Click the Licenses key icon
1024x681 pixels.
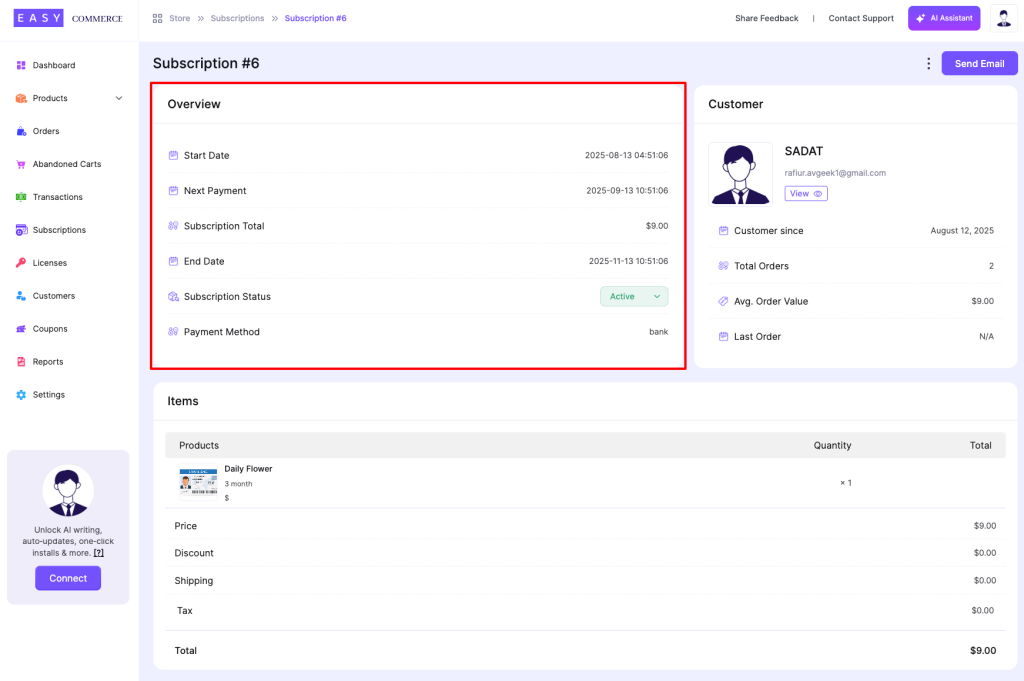[x=21, y=263]
